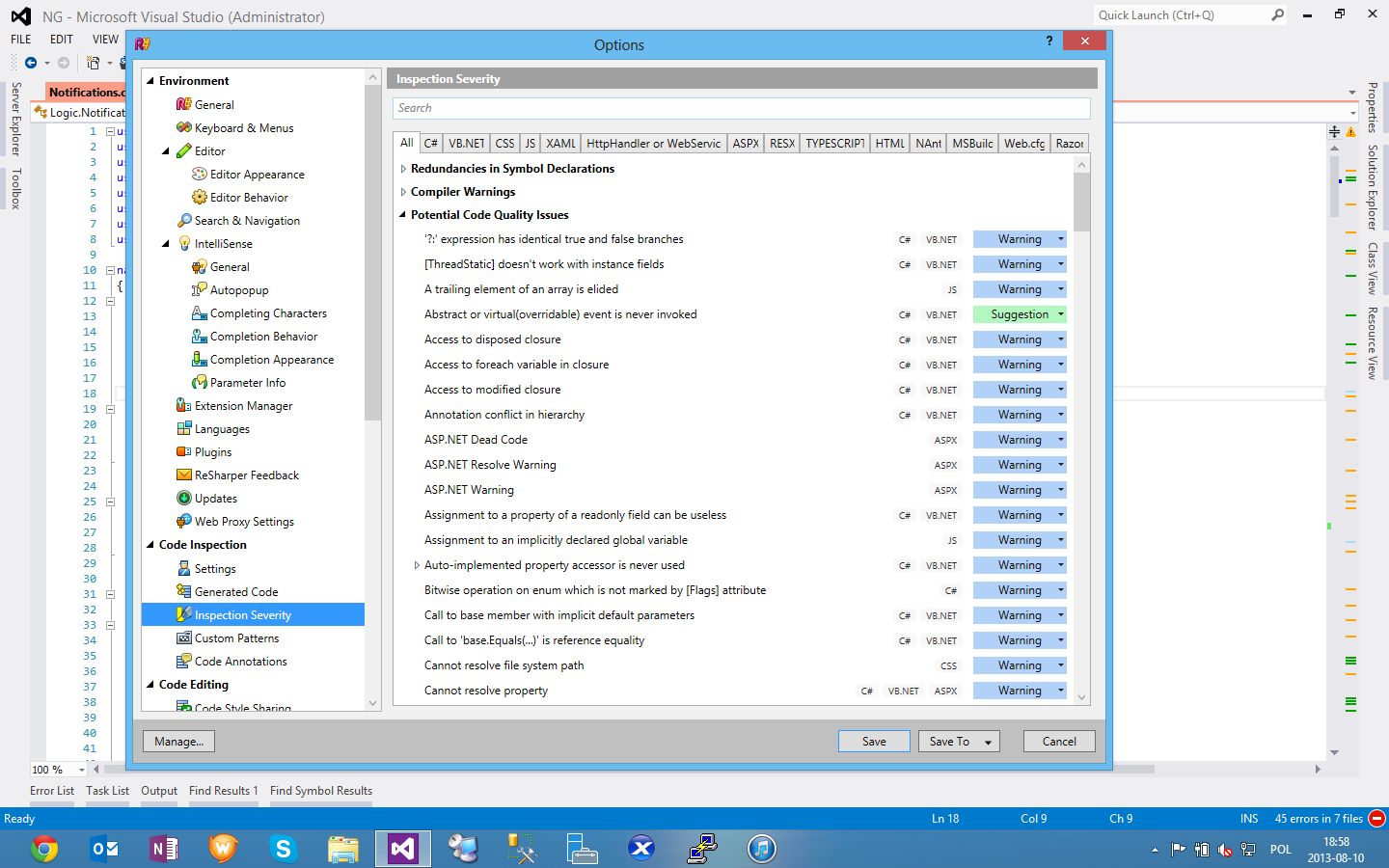Open Outlook from the taskbar

(x=104, y=849)
